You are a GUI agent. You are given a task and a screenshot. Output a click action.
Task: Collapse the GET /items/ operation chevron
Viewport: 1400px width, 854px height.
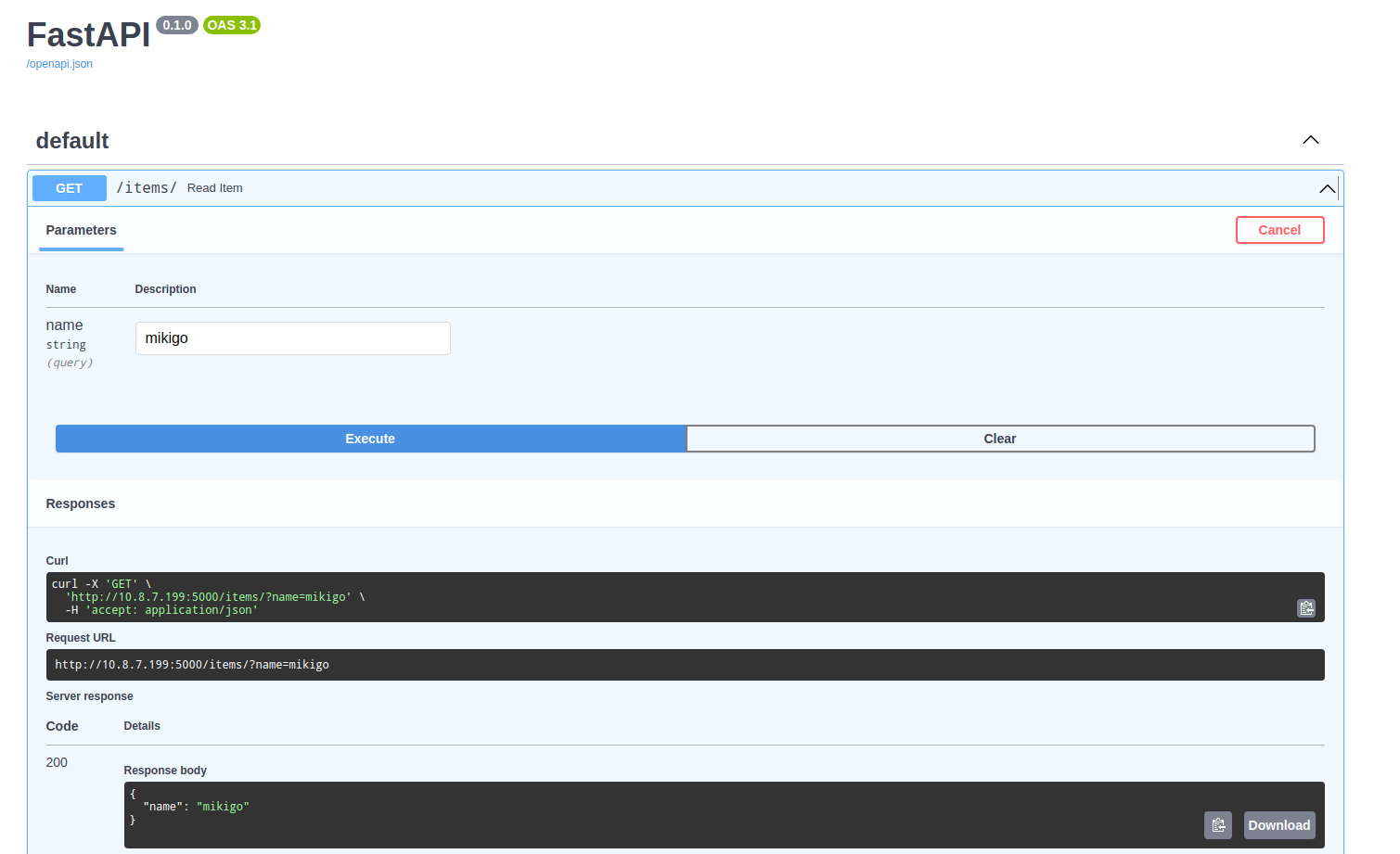tap(1327, 188)
